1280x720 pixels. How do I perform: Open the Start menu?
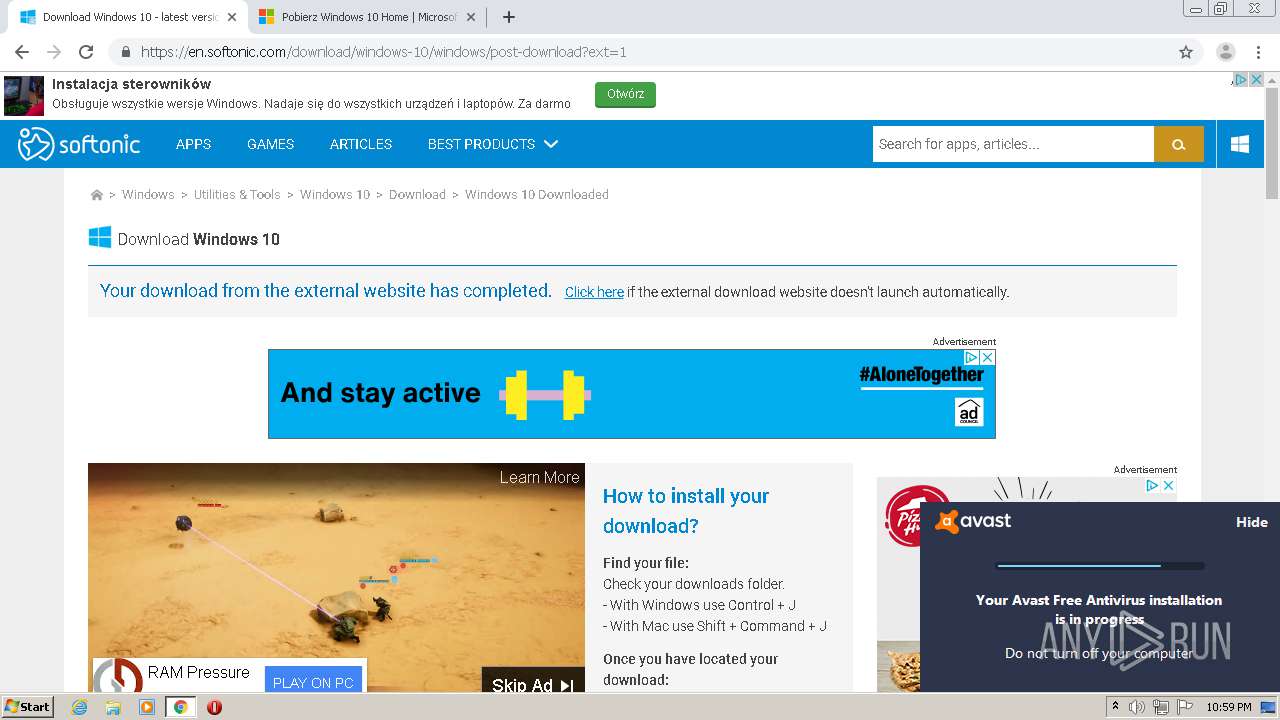28,707
